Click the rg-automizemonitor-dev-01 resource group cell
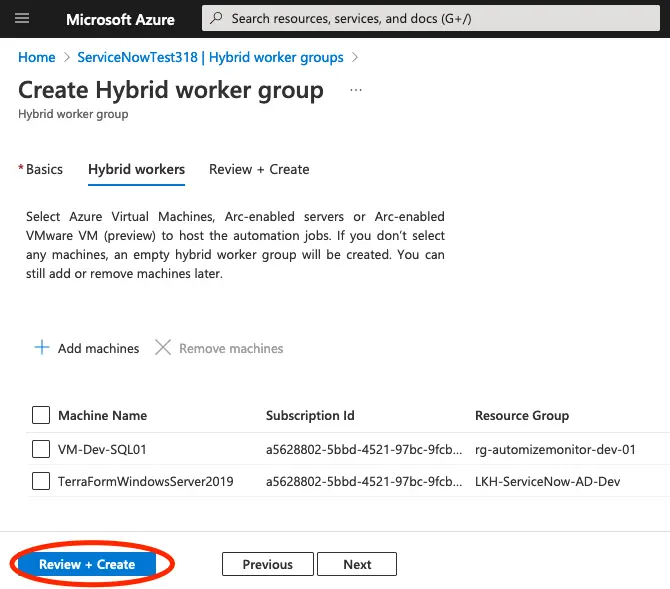Screen dimensions: 670x589 tap(555, 449)
